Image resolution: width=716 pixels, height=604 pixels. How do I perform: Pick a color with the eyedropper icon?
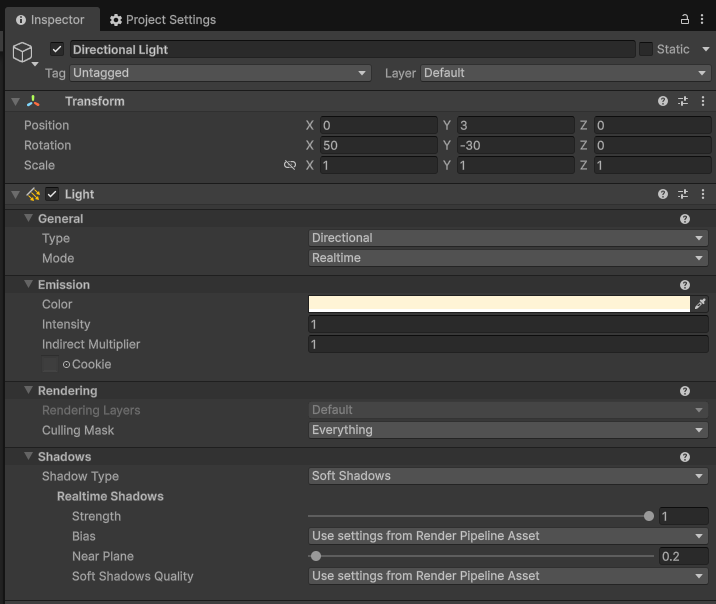[700, 304]
